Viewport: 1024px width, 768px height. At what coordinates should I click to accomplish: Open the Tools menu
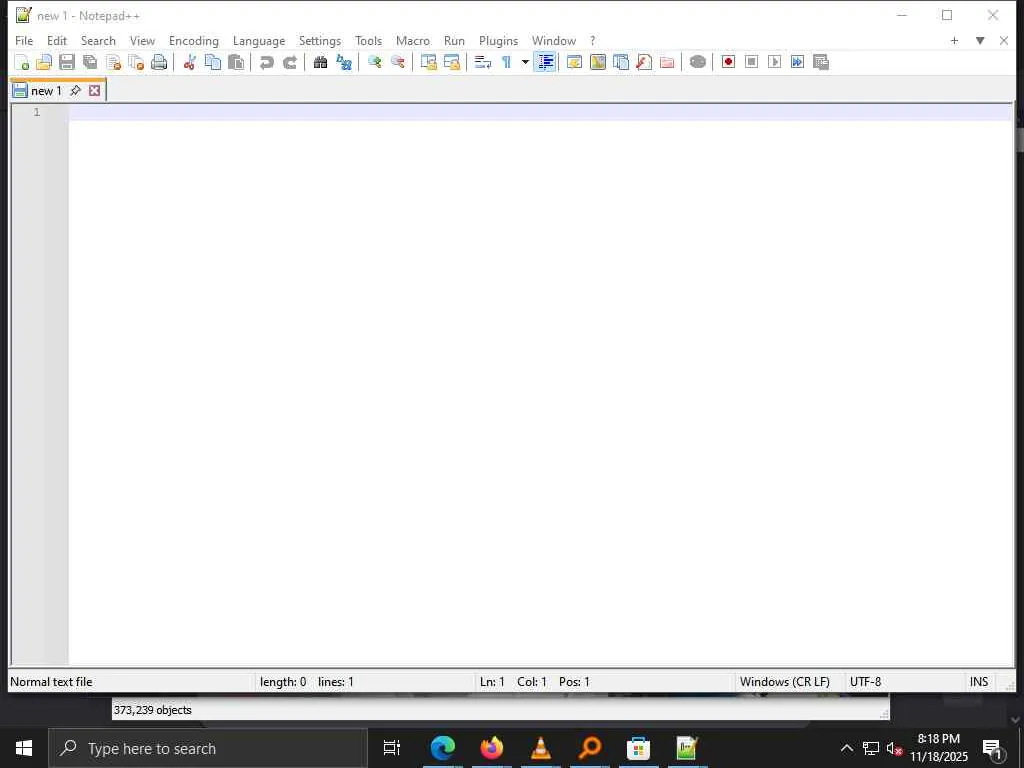click(x=368, y=40)
